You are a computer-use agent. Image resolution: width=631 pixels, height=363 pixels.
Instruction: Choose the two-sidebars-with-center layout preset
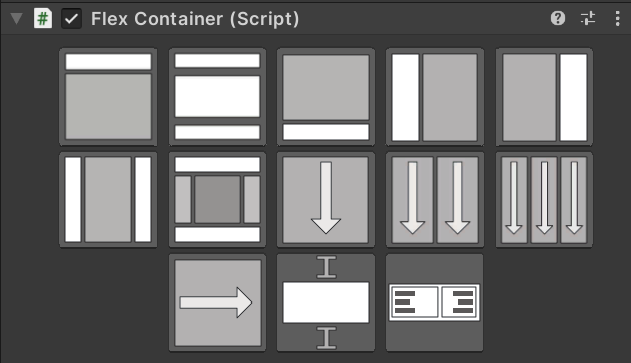point(108,200)
